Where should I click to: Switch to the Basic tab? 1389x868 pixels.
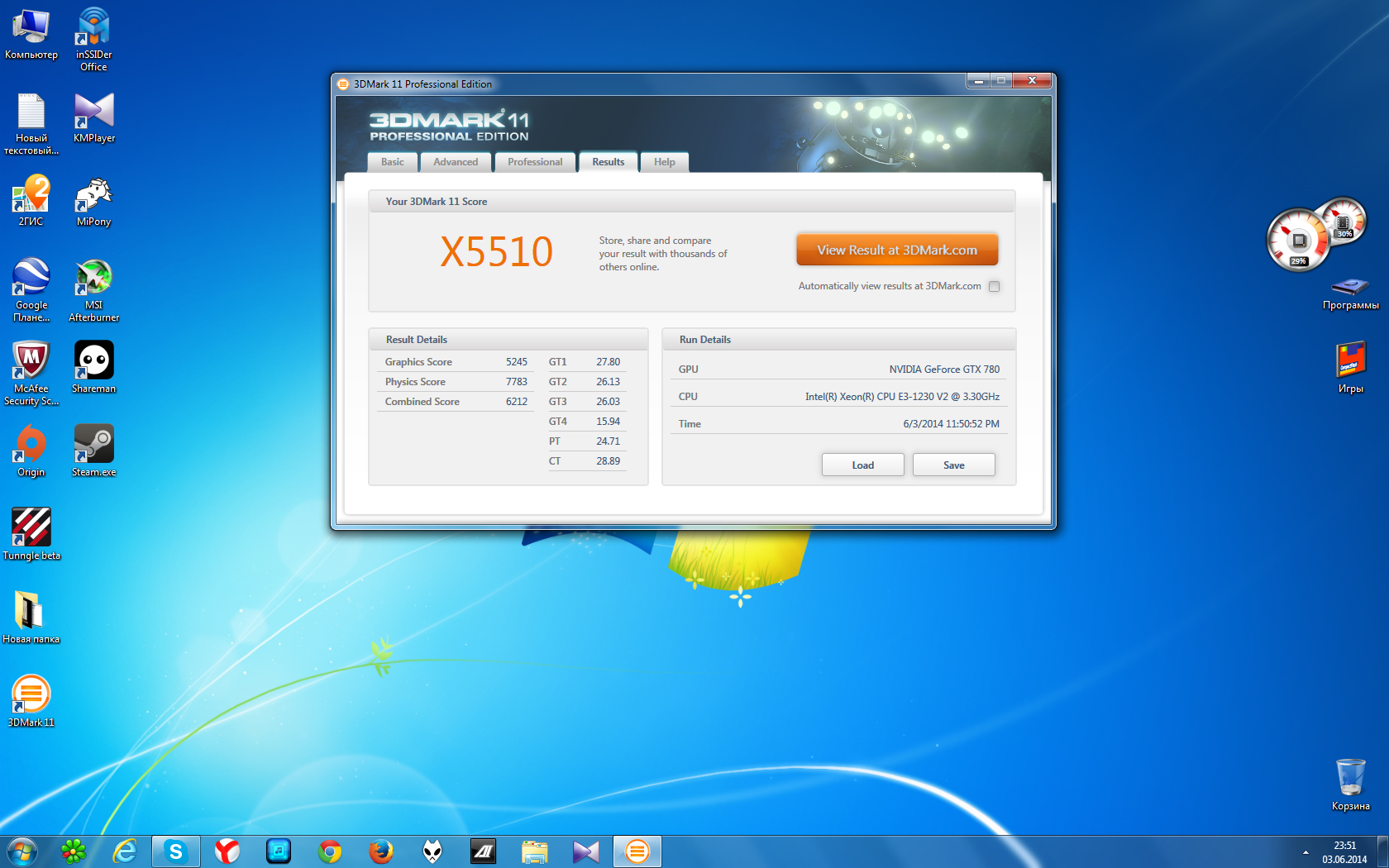tap(393, 162)
